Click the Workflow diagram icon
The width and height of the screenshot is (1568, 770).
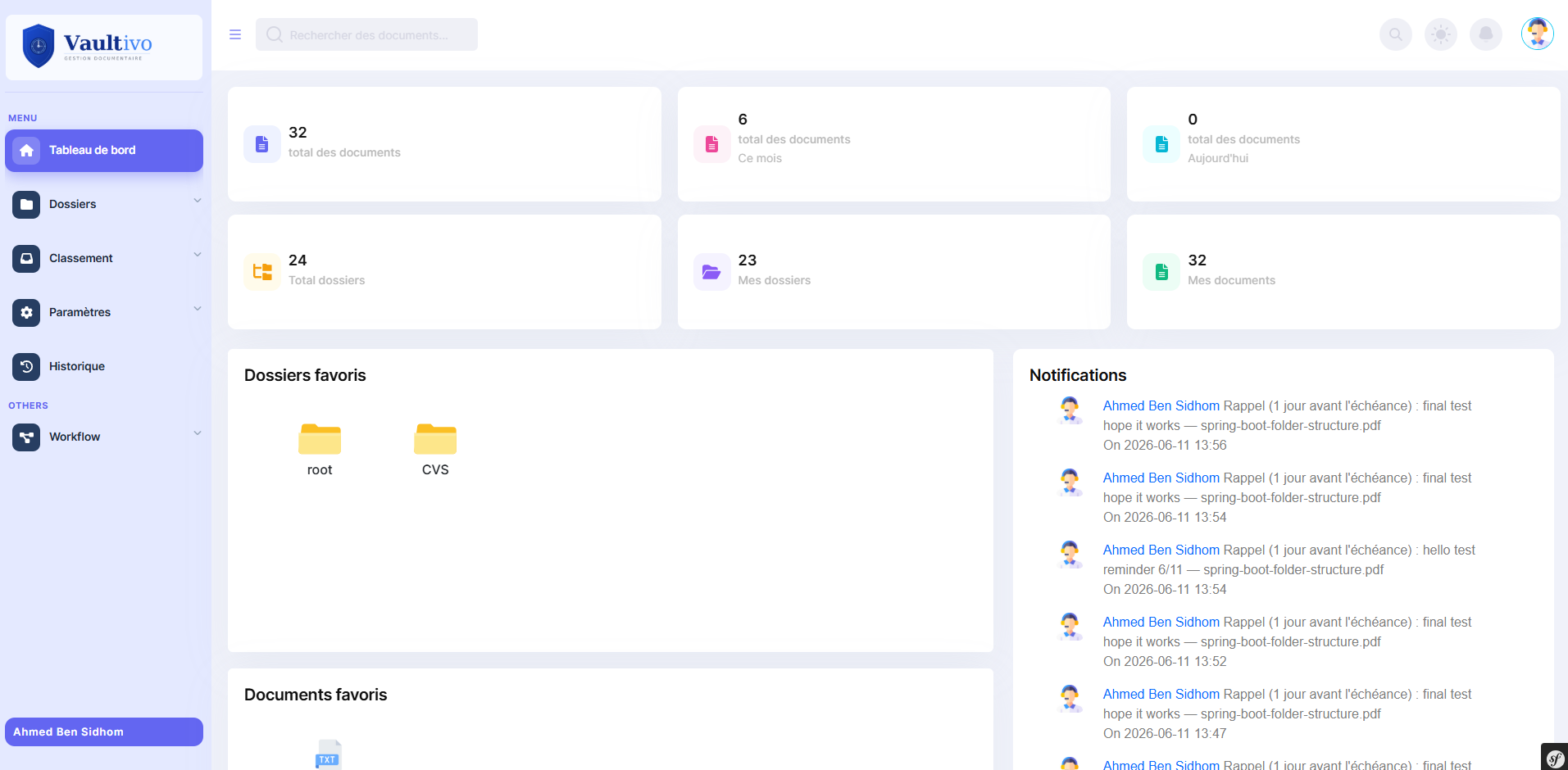pyautogui.click(x=26, y=437)
